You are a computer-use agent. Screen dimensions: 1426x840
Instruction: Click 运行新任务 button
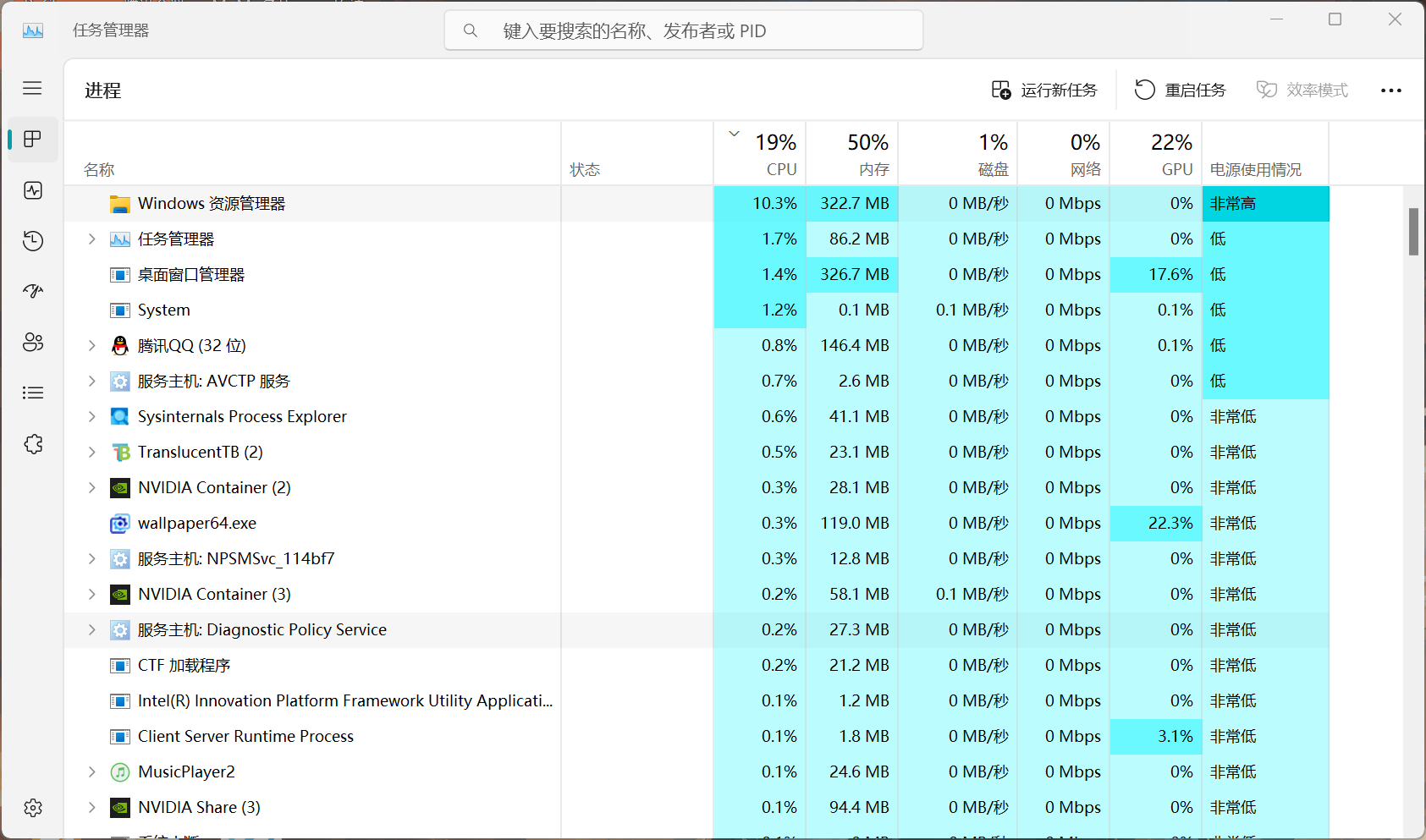point(1044,90)
